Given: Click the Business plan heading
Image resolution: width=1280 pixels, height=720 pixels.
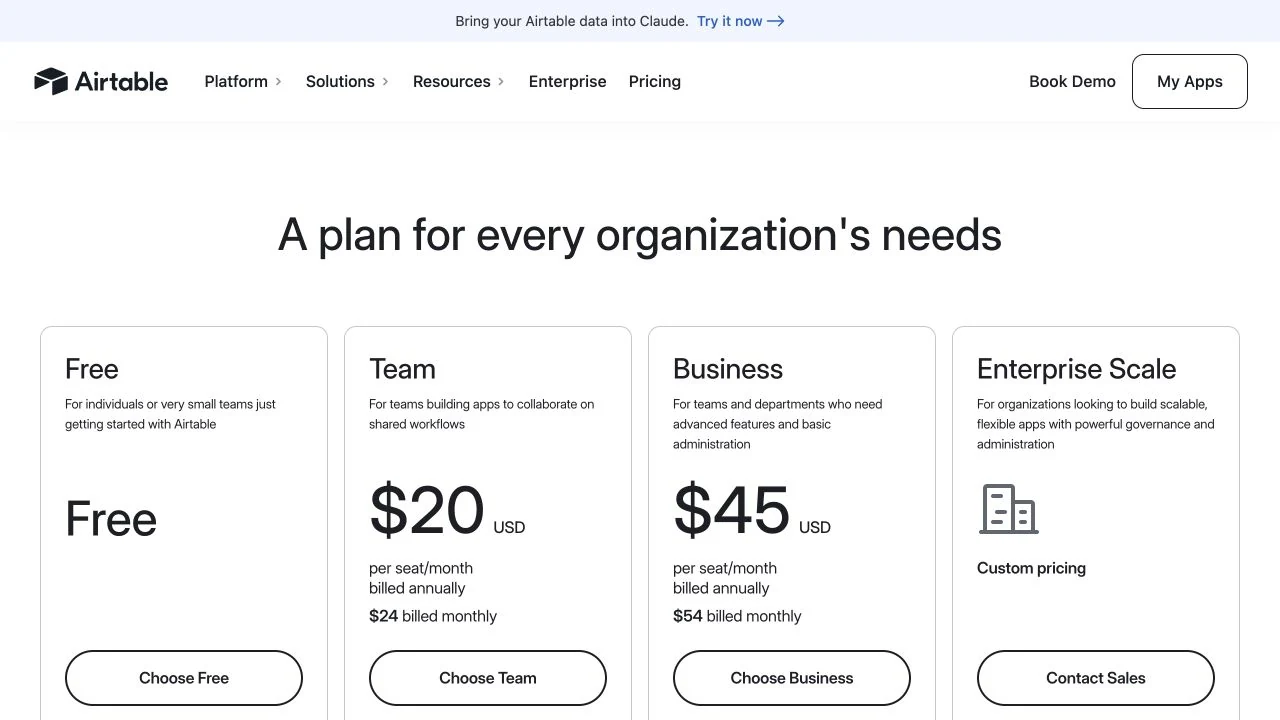Looking at the screenshot, I should (x=728, y=369).
